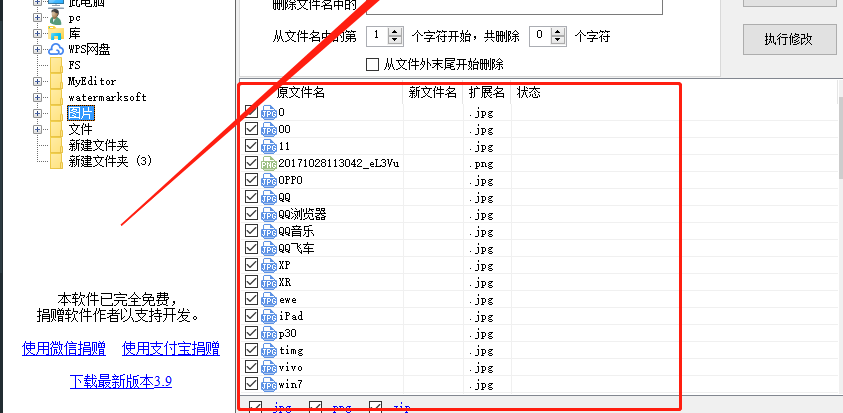The height and width of the screenshot is (413, 843).
Task: Click the 执行修改 button
Action: [x=789, y=39]
